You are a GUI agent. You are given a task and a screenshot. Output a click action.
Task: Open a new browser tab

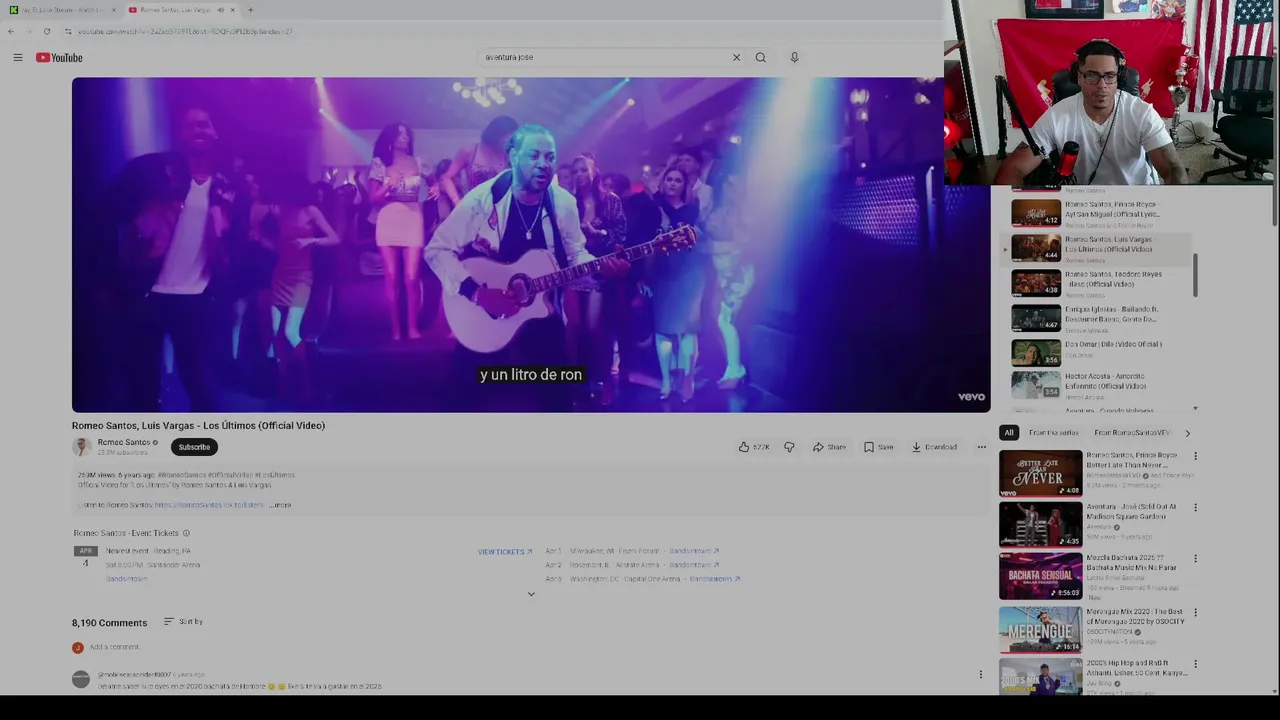click(x=250, y=10)
